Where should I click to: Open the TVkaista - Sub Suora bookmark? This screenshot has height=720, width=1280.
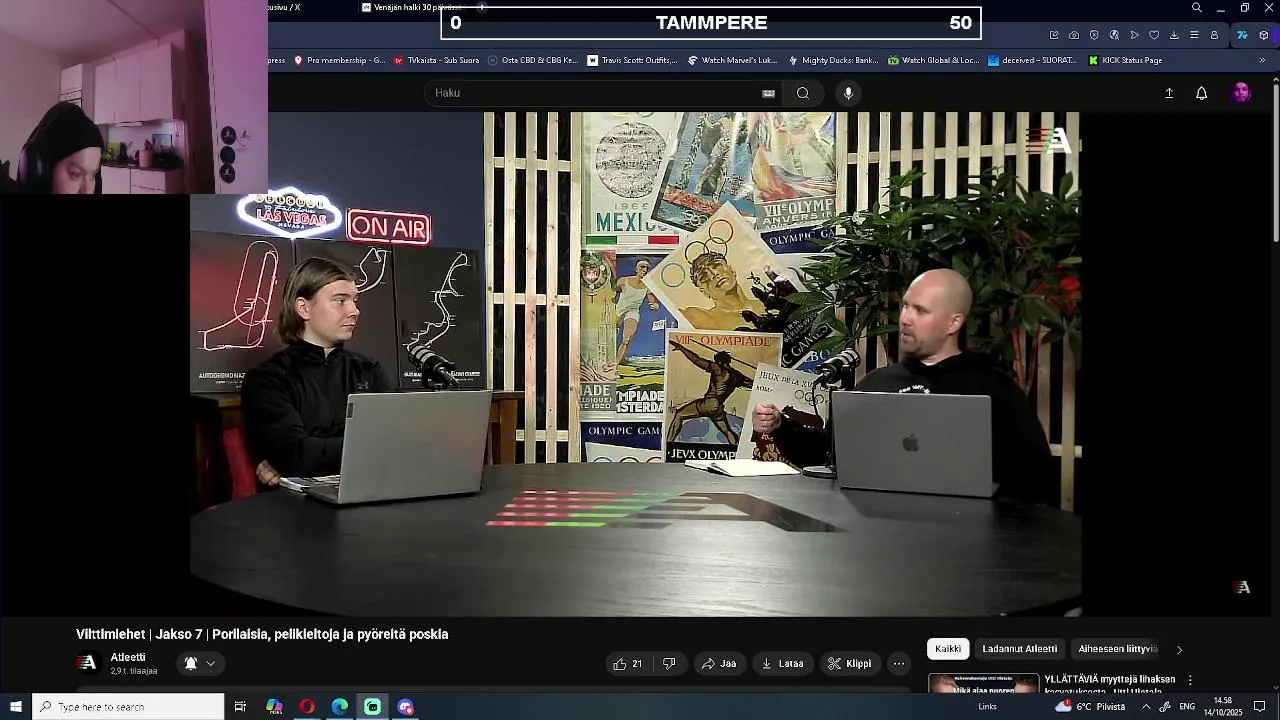(436, 60)
